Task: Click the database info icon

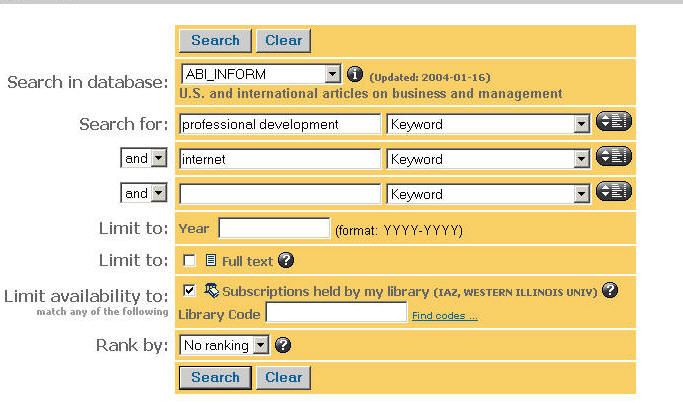Action: tap(355, 74)
